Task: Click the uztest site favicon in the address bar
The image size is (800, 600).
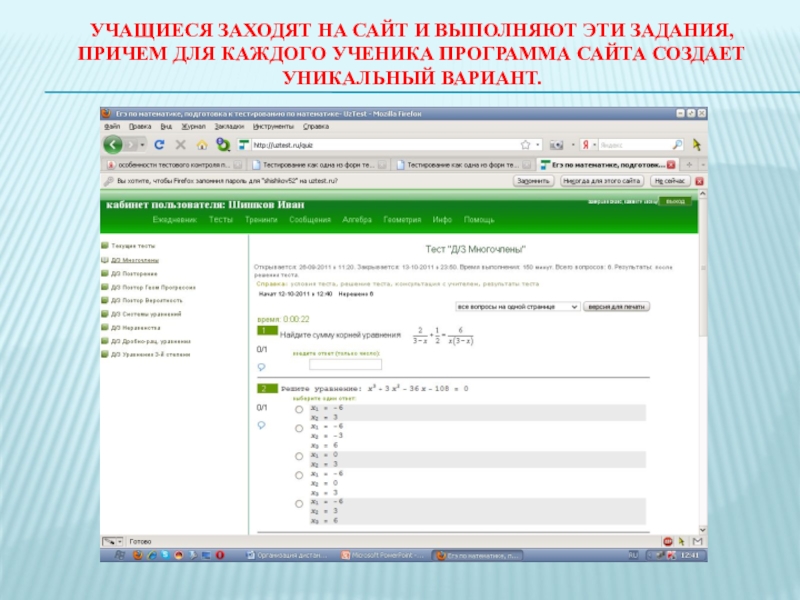Action: 244,145
